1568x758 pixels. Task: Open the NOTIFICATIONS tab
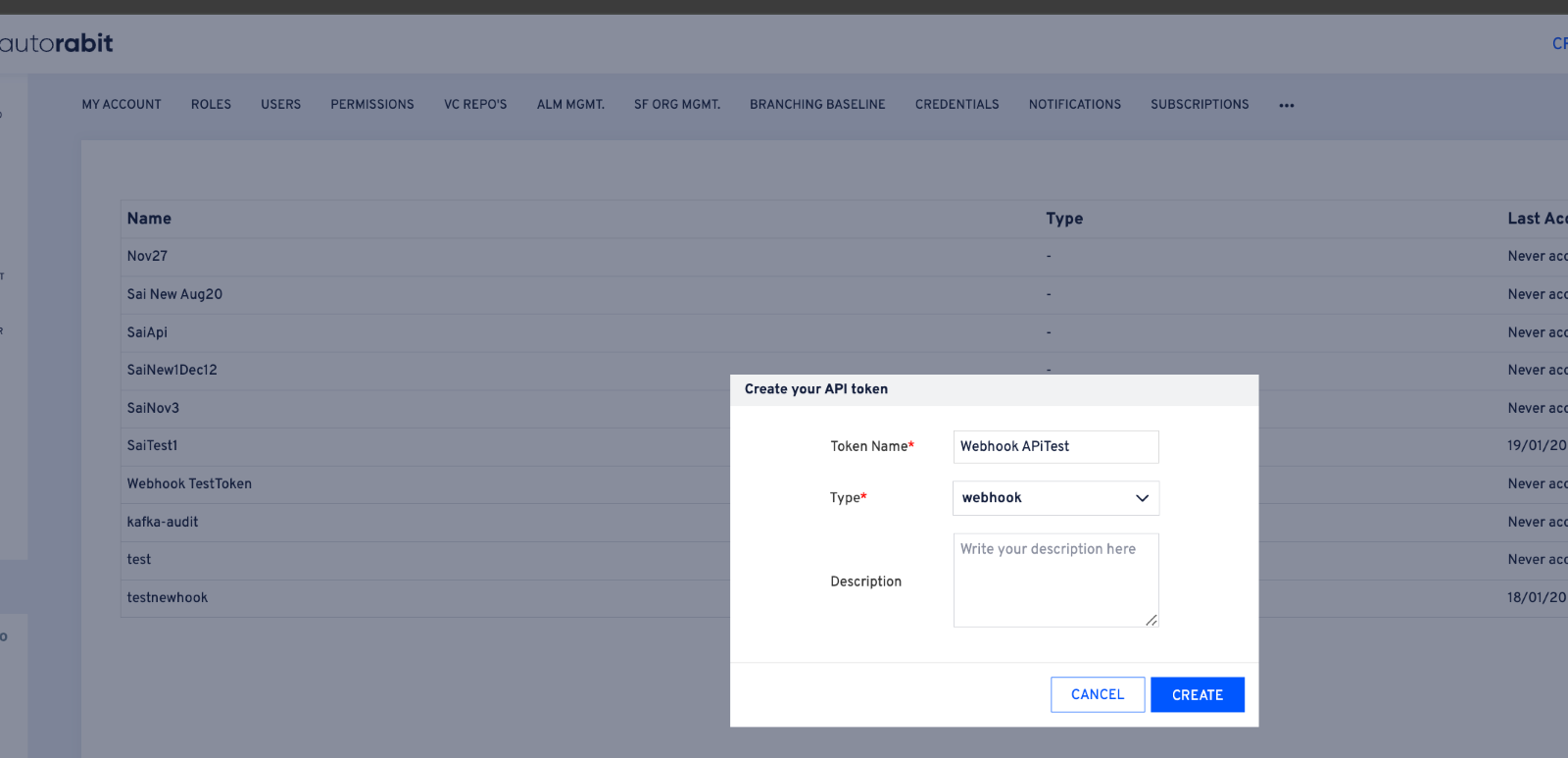tap(1075, 105)
